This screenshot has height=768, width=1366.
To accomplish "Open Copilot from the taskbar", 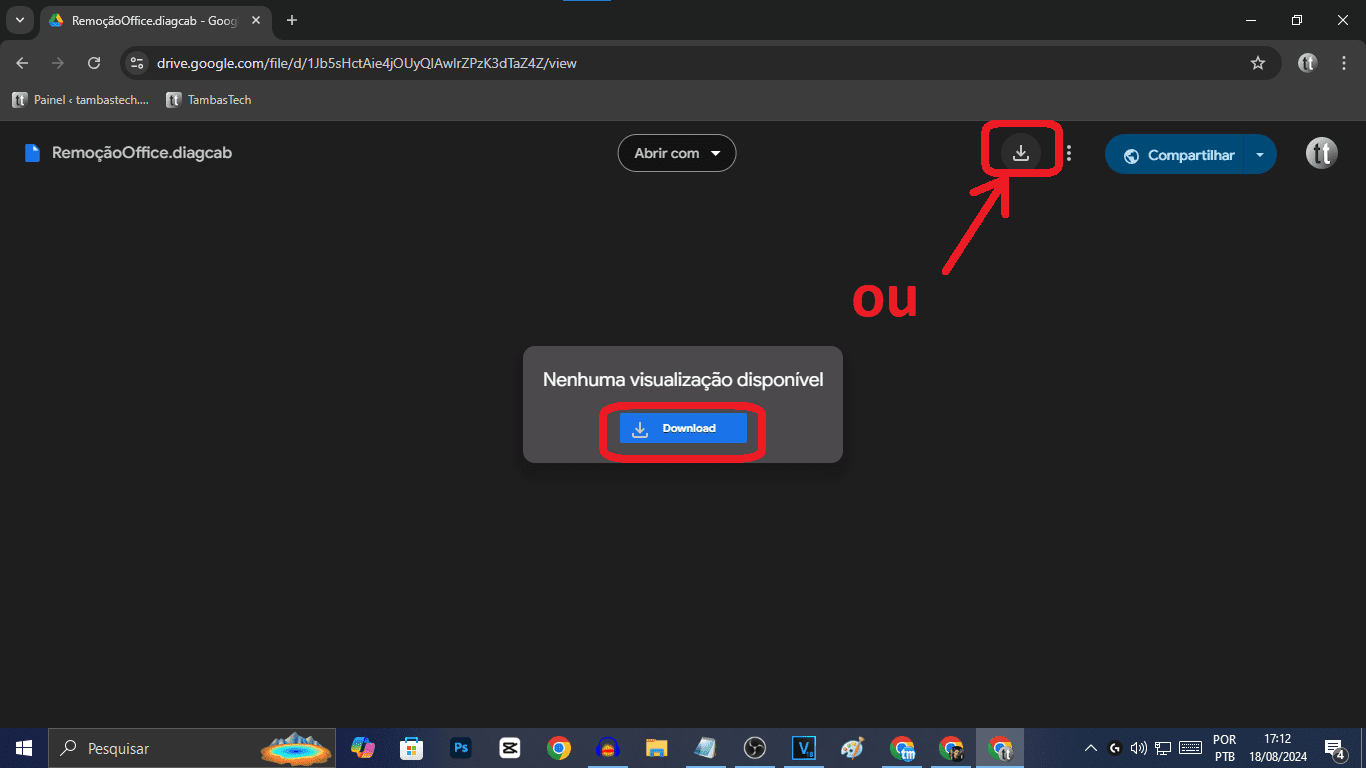I will [363, 747].
